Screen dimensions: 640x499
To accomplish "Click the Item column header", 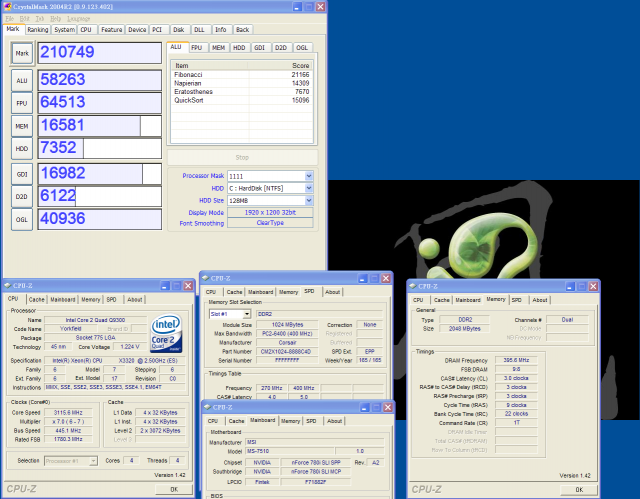I will [209, 66].
